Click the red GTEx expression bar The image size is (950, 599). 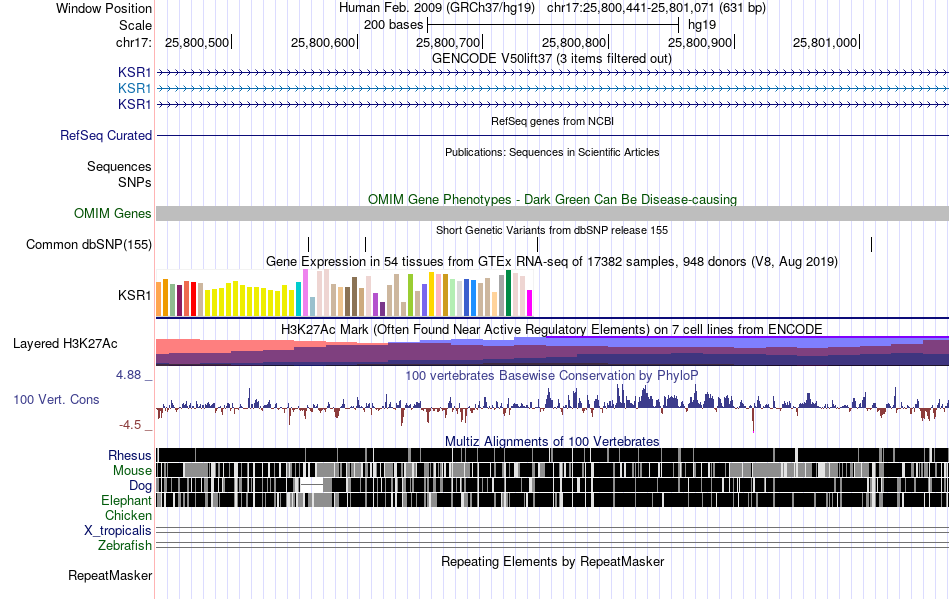(x=193, y=299)
